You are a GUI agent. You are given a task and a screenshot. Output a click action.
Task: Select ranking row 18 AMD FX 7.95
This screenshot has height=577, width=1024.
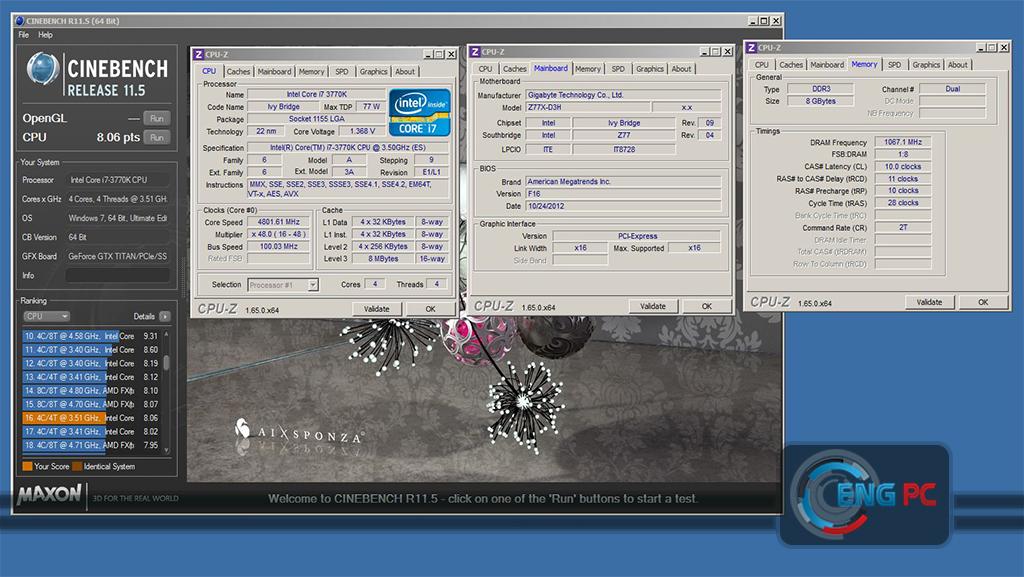click(x=91, y=445)
